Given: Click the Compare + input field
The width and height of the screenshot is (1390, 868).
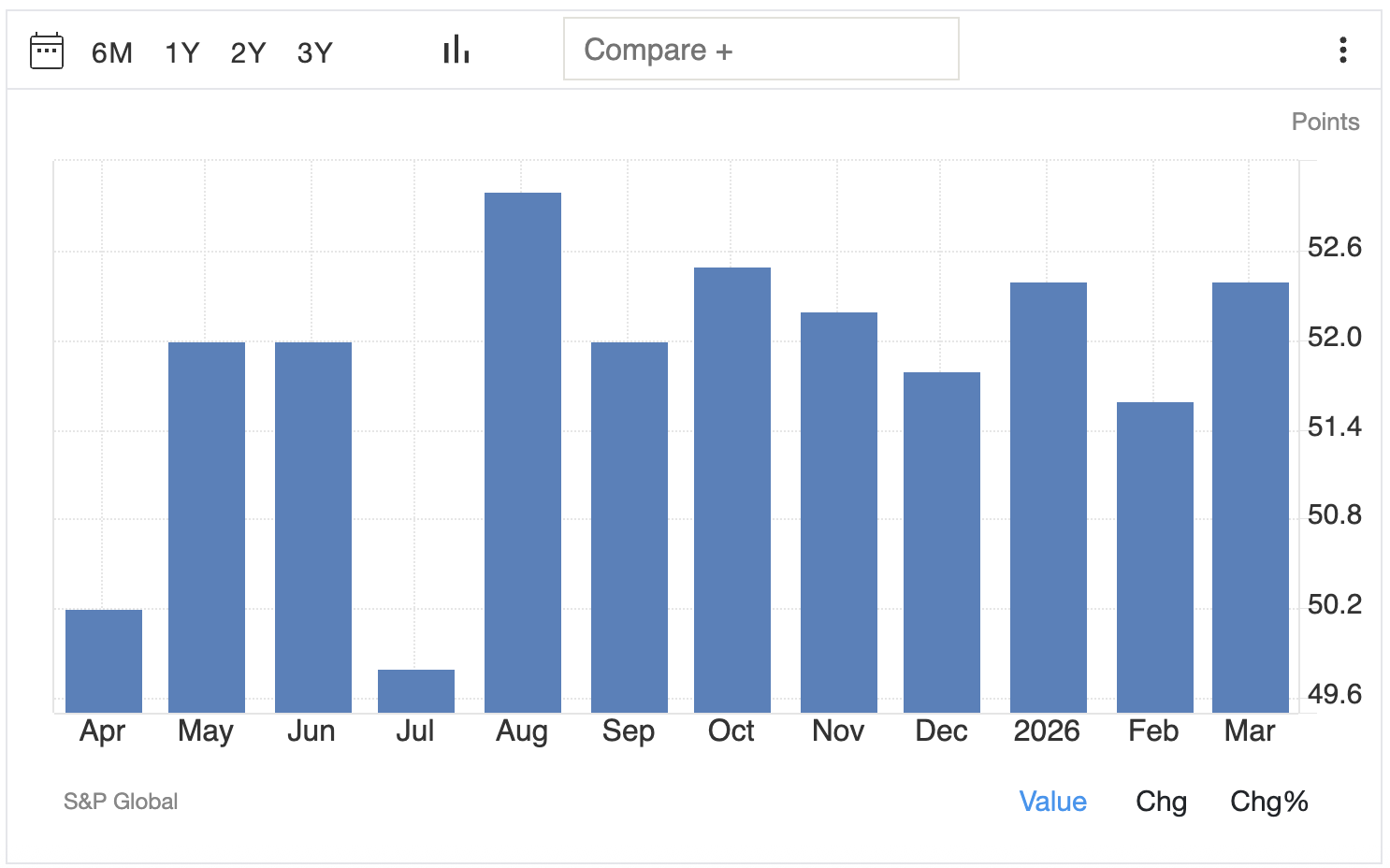Looking at the screenshot, I should [x=760, y=50].
